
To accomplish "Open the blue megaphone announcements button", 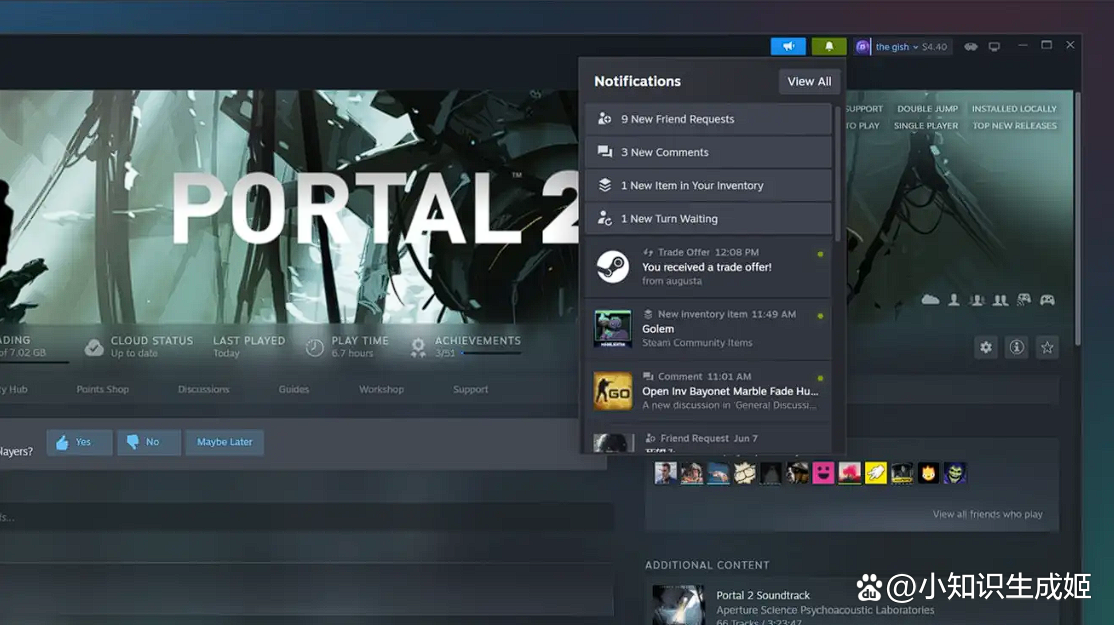I will 788,46.
